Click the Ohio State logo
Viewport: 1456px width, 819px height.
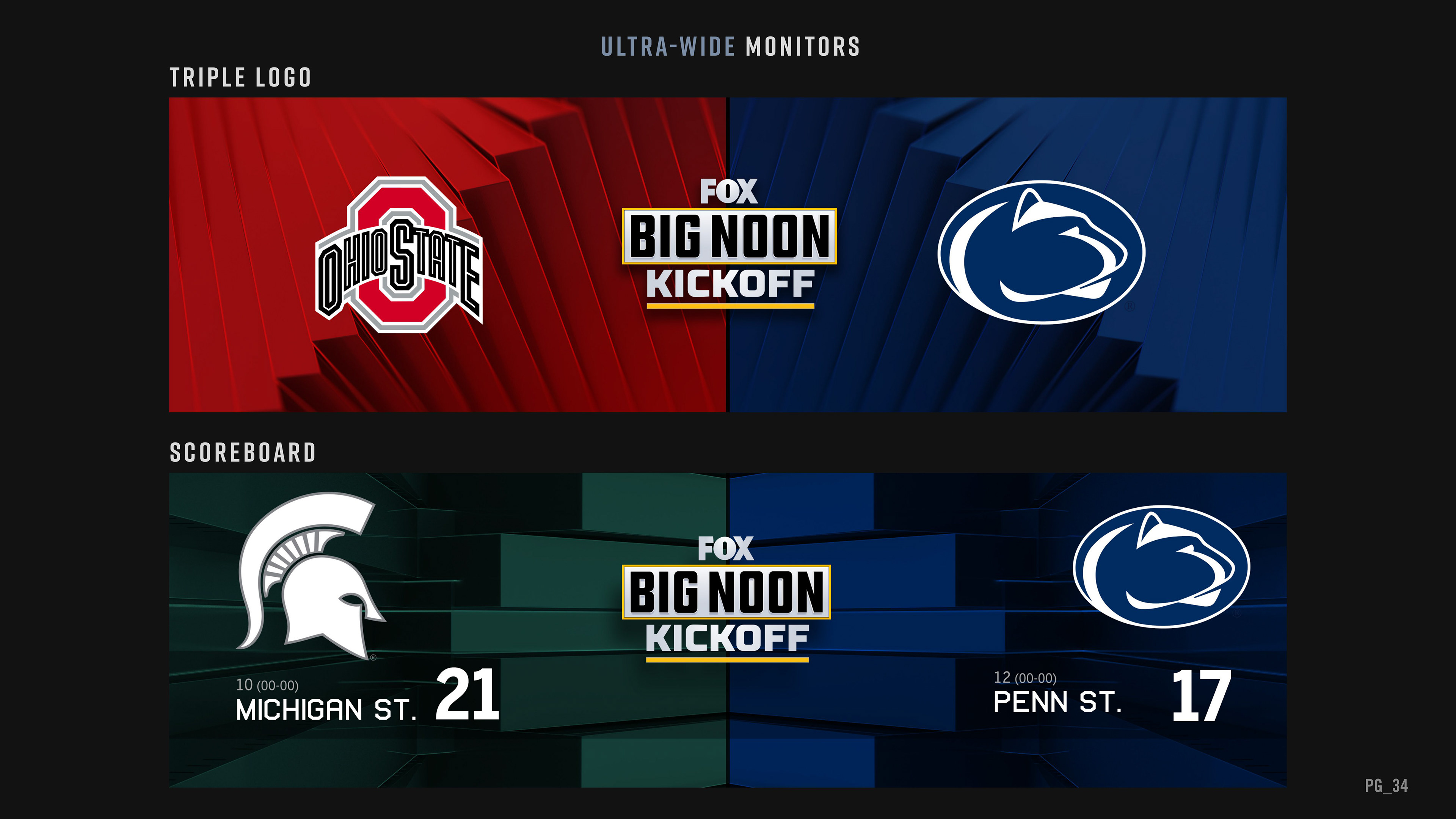pos(399,255)
